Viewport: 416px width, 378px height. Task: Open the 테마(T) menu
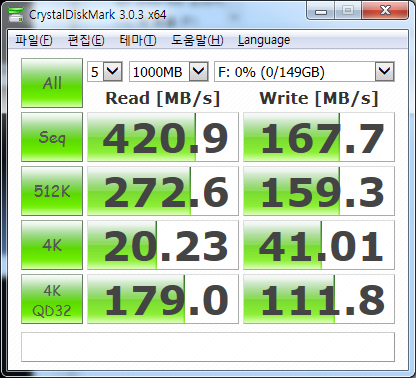138,40
